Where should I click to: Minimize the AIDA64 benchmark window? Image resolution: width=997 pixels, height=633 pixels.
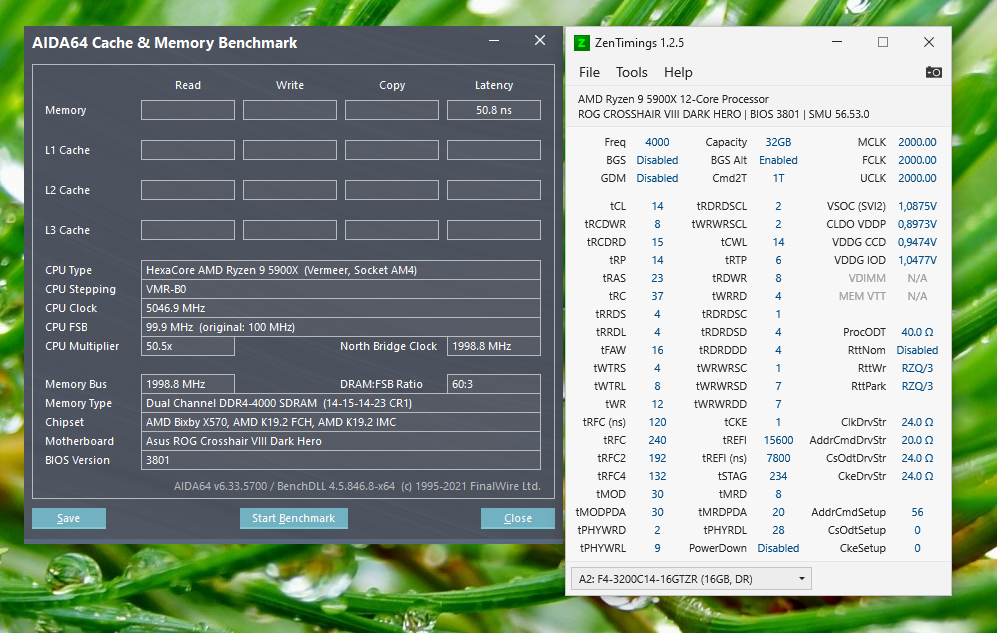click(494, 41)
